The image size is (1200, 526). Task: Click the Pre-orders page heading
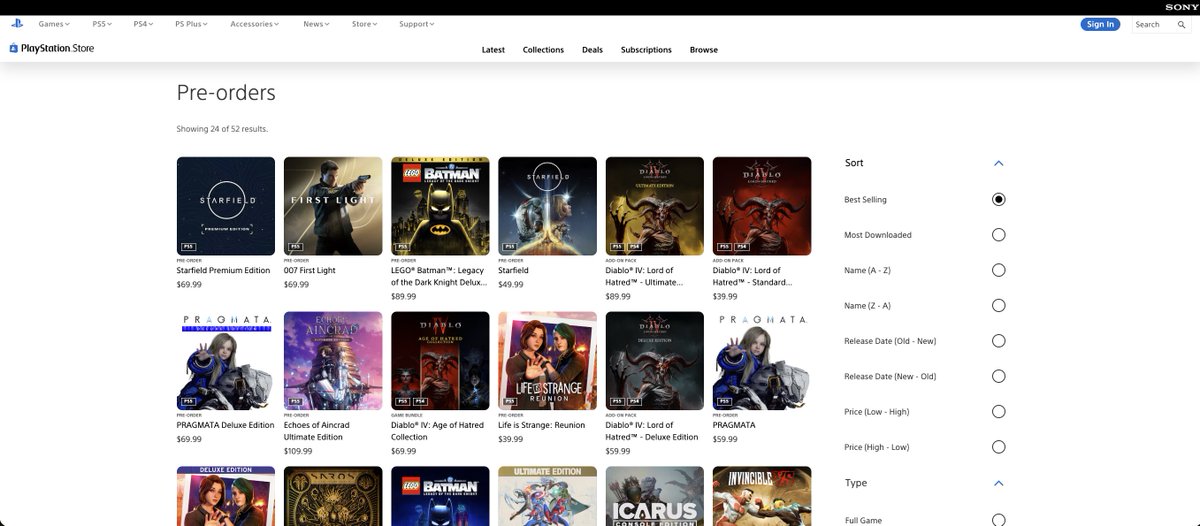226,93
